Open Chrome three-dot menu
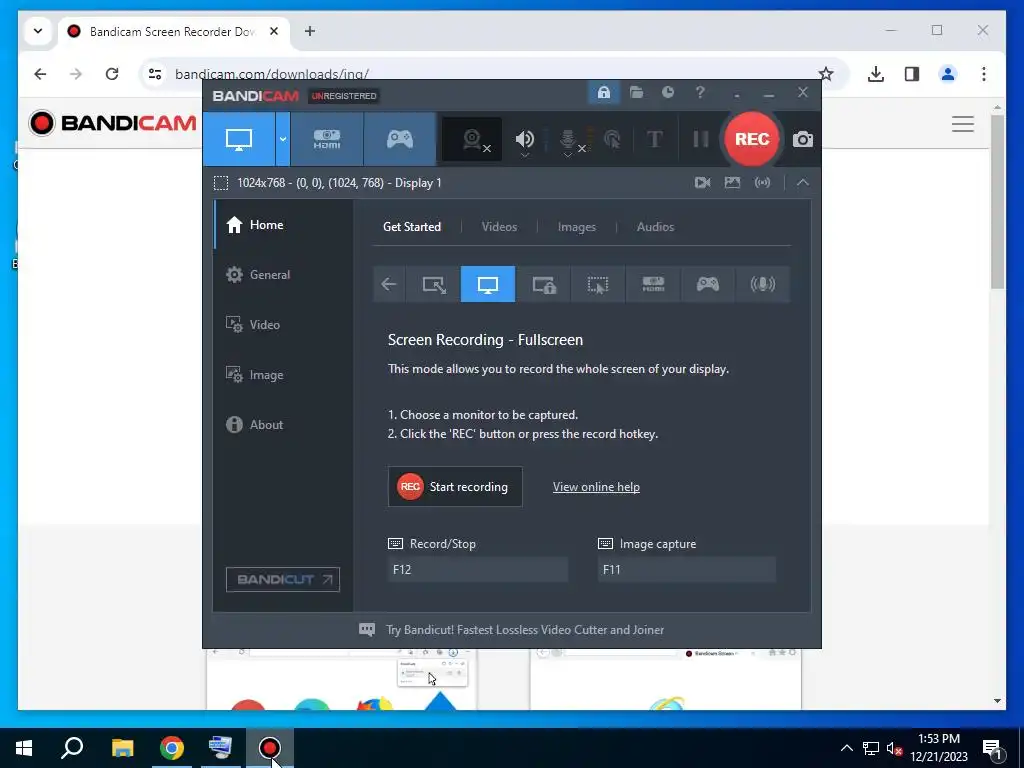The image size is (1024, 768). tap(984, 74)
